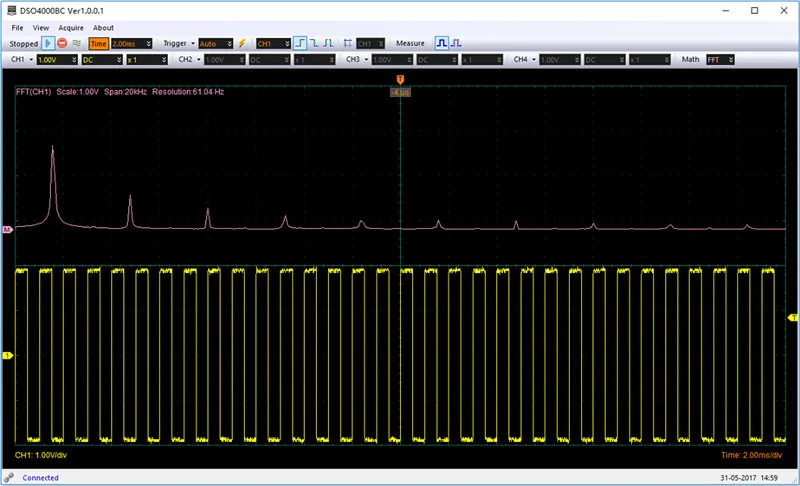800x486 pixels.
Task: Open CH4 voltage scale dropdown
Action: (560, 60)
